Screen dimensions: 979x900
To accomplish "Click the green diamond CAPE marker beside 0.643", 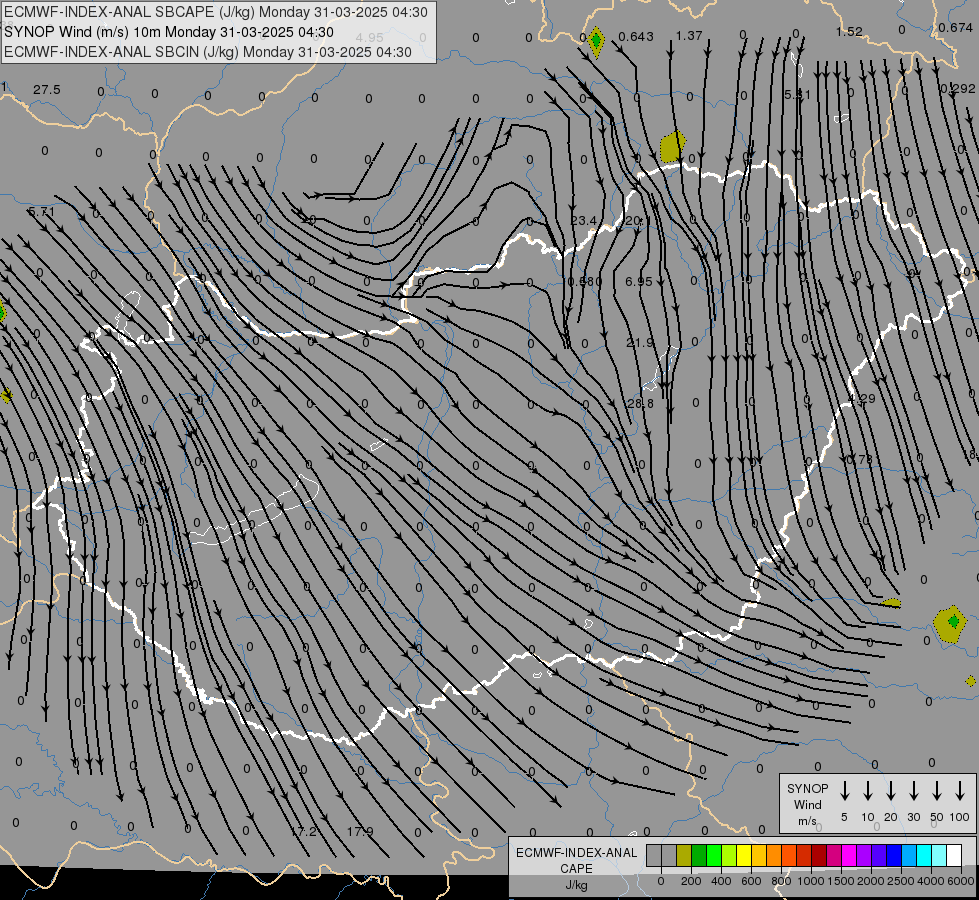I will tap(596, 41).
